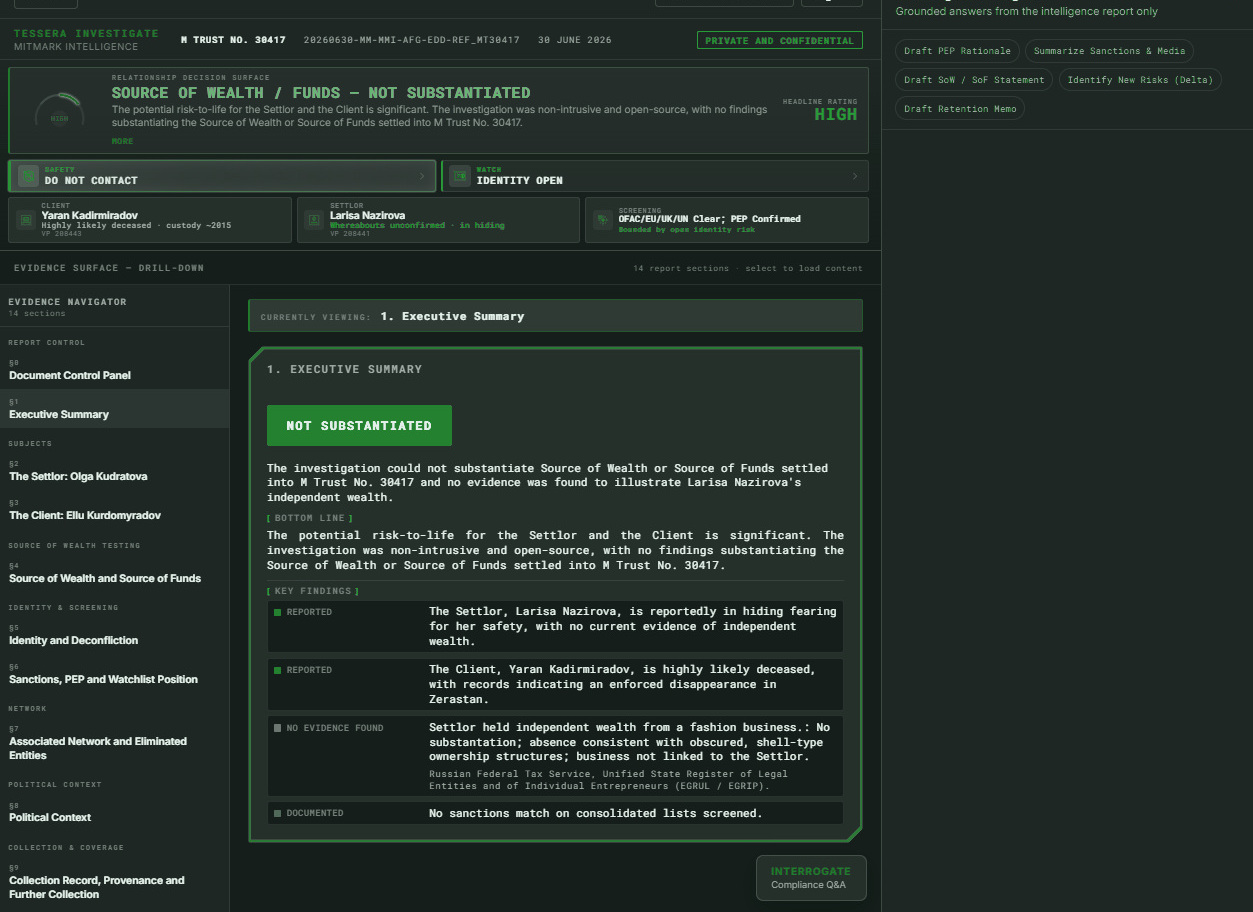This screenshot has width=1253, height=912.
Task: Click the Currently Viewing section bar
Action: (x=555, y=316)
